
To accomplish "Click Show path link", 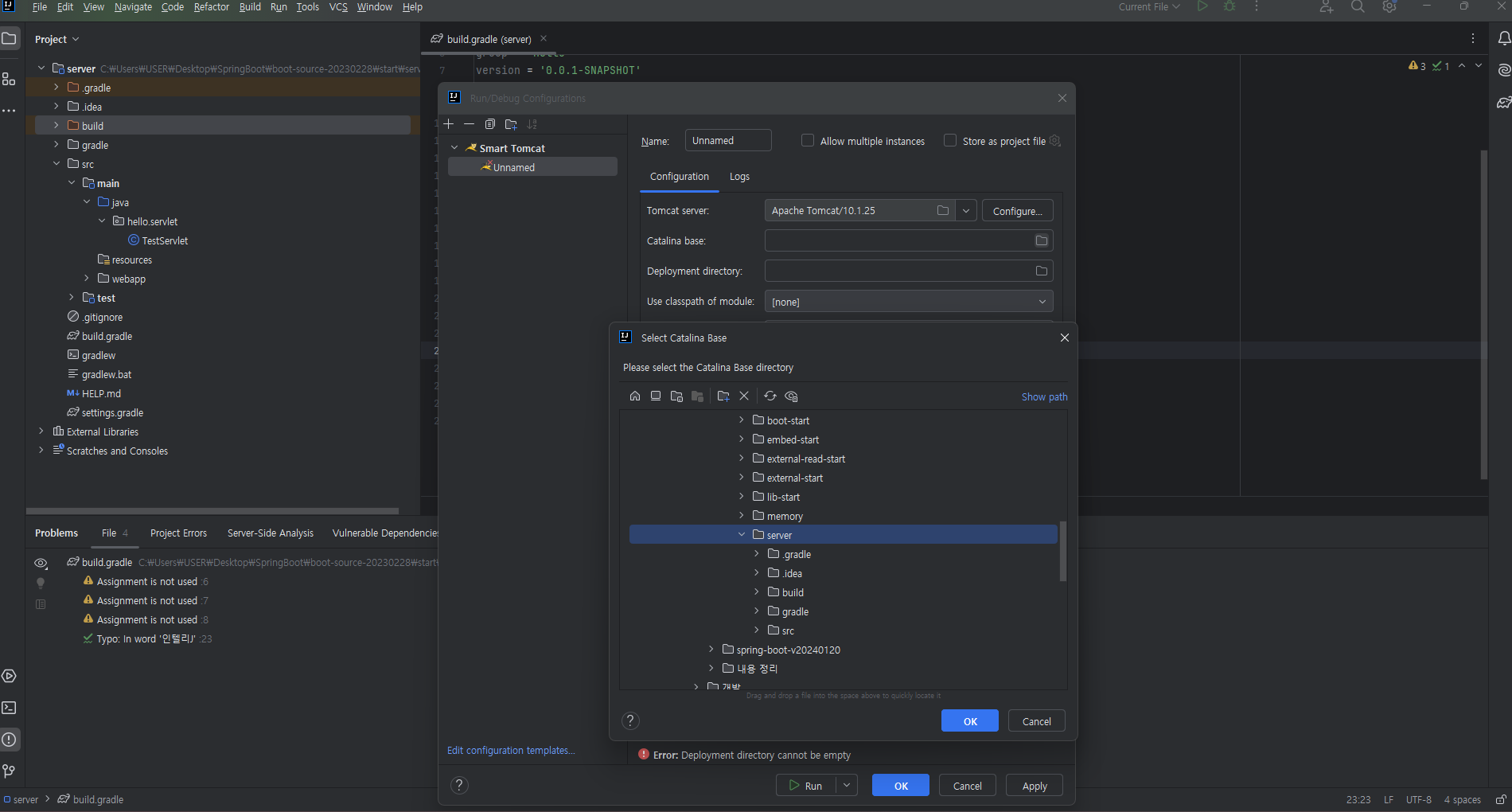I will tap(1044, 397).
